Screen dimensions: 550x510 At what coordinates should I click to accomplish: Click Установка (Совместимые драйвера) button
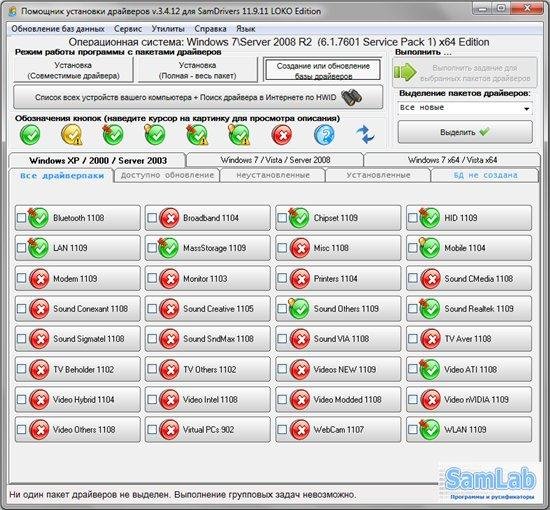[x=73, y=70]
